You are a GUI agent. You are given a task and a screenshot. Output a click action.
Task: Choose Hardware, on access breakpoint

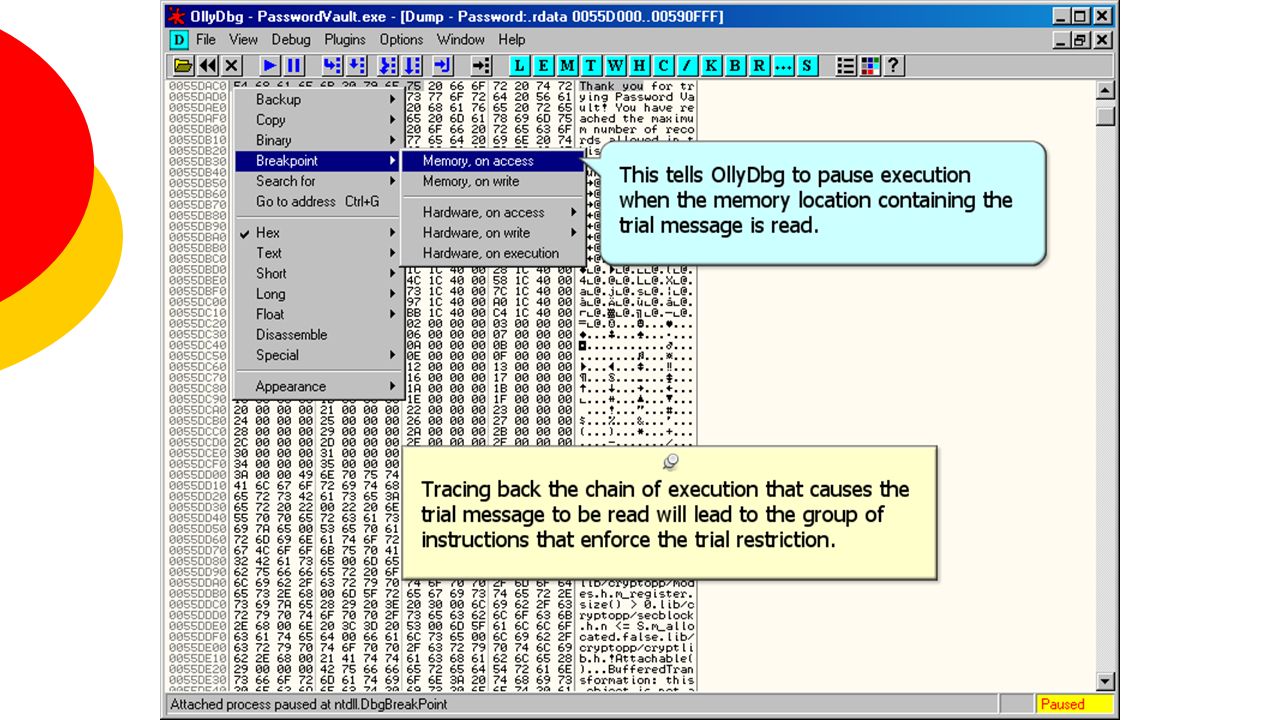[493, 213]
